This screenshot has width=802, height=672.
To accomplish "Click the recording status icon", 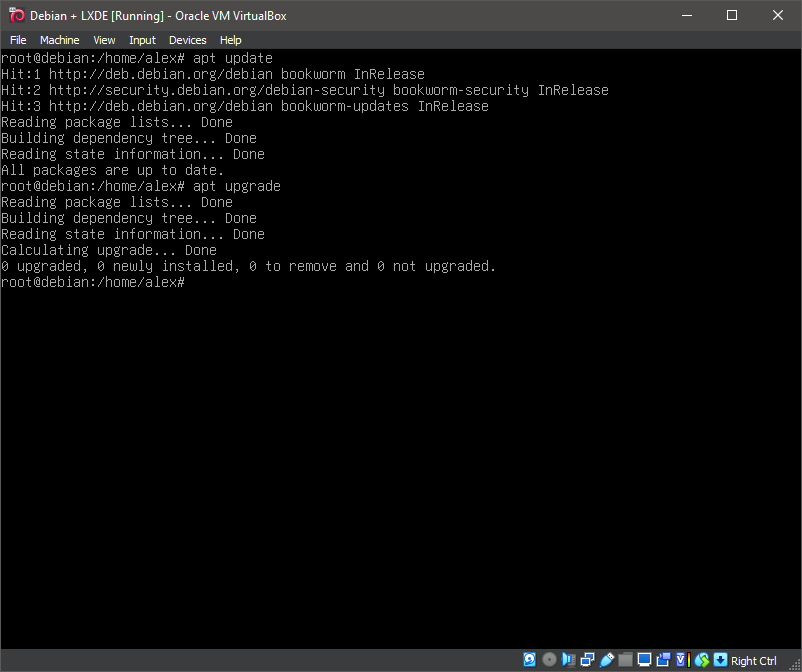I will click(x=663, y=660).
